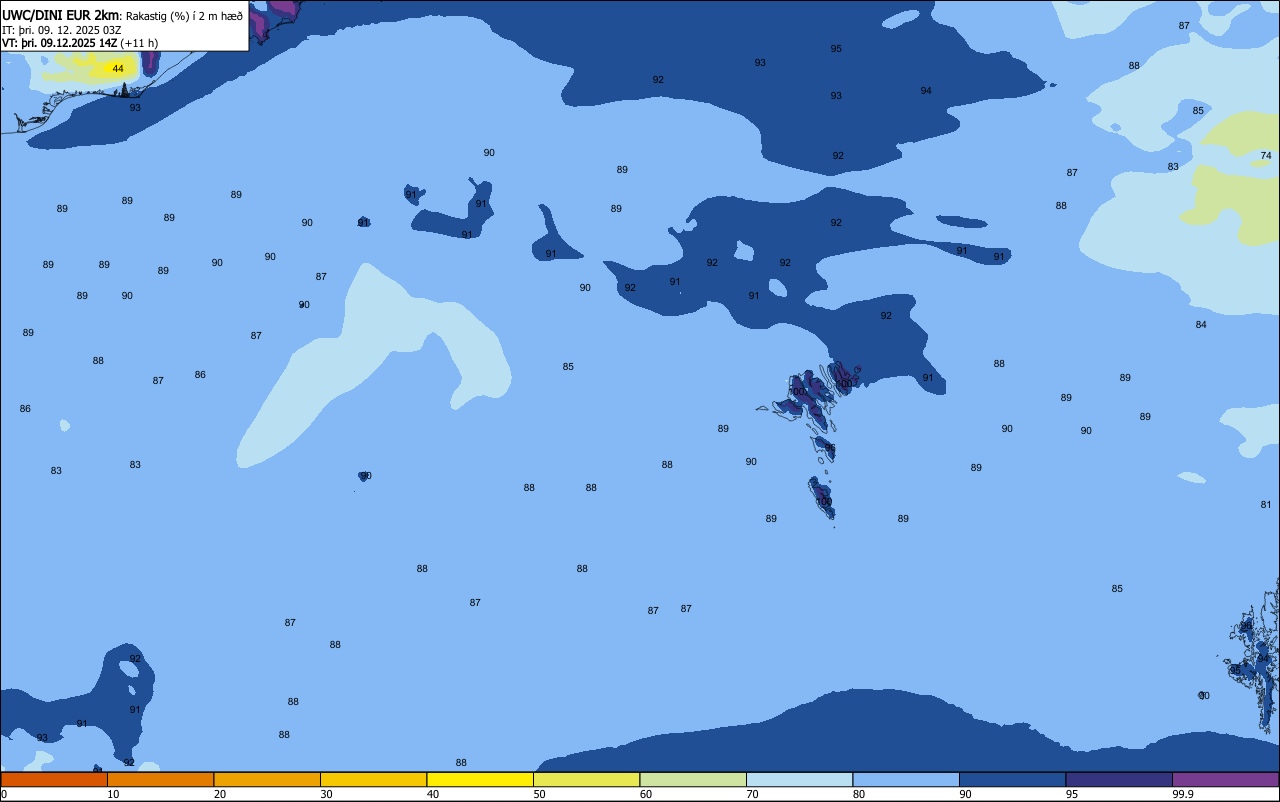This screenshot has height=802, width=1280.
Task: Click the legend tick label "30"
Action: pos(326,794)
